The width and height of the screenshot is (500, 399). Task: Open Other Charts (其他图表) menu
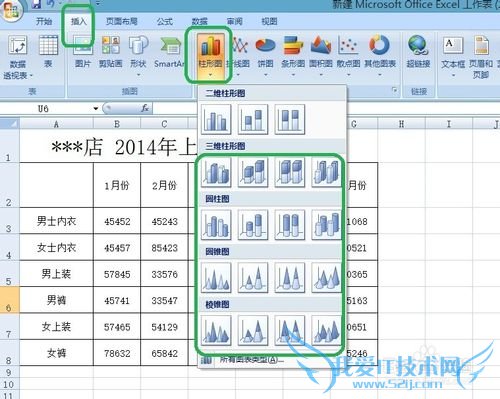(x=380, y=56)
